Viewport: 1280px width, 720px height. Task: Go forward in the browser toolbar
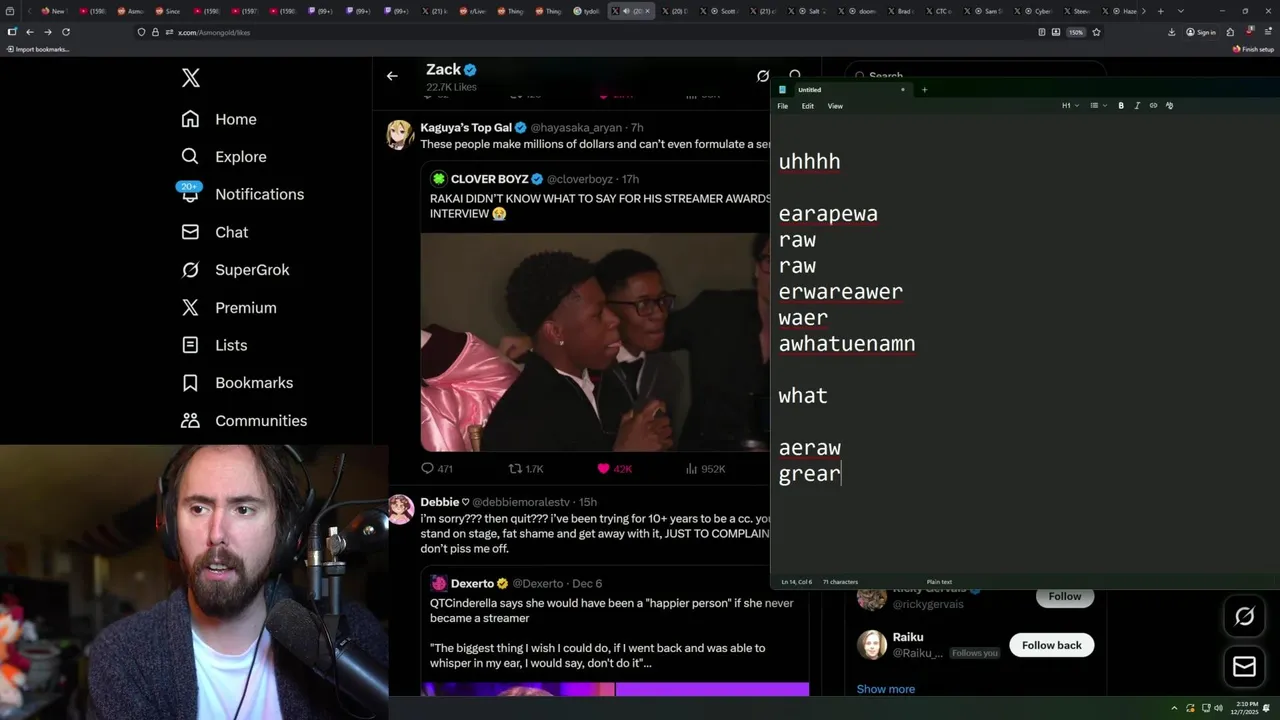point(47,32)
